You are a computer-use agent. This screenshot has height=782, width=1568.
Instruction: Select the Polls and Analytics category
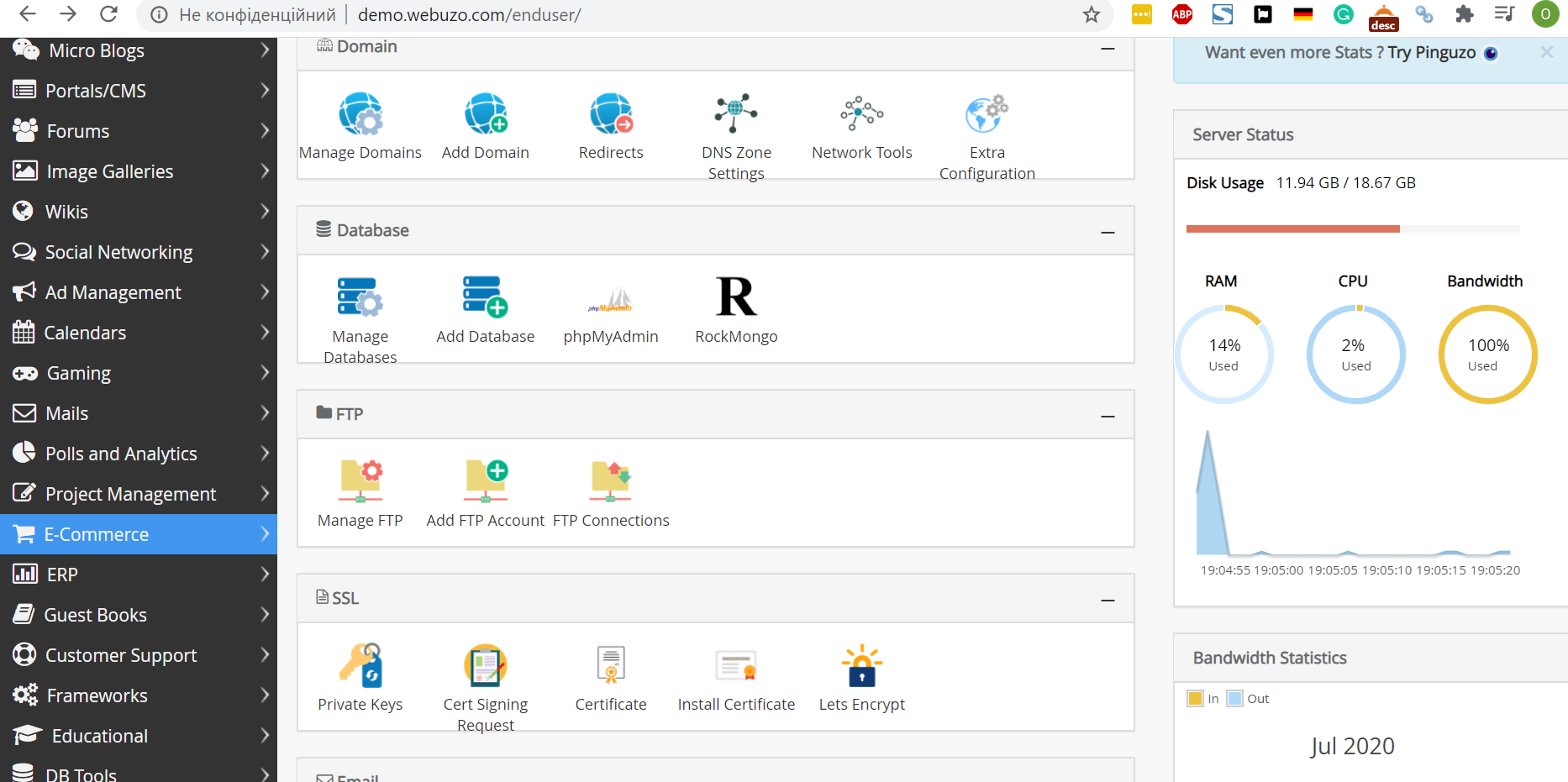(x=139, y=454)
